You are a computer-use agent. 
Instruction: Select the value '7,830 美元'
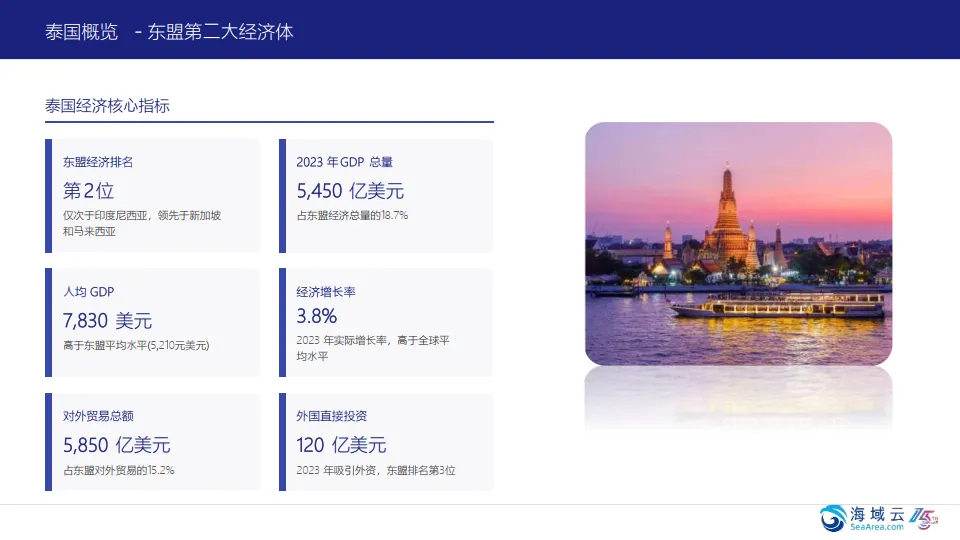pyautogui.click(x=107, y=321)
